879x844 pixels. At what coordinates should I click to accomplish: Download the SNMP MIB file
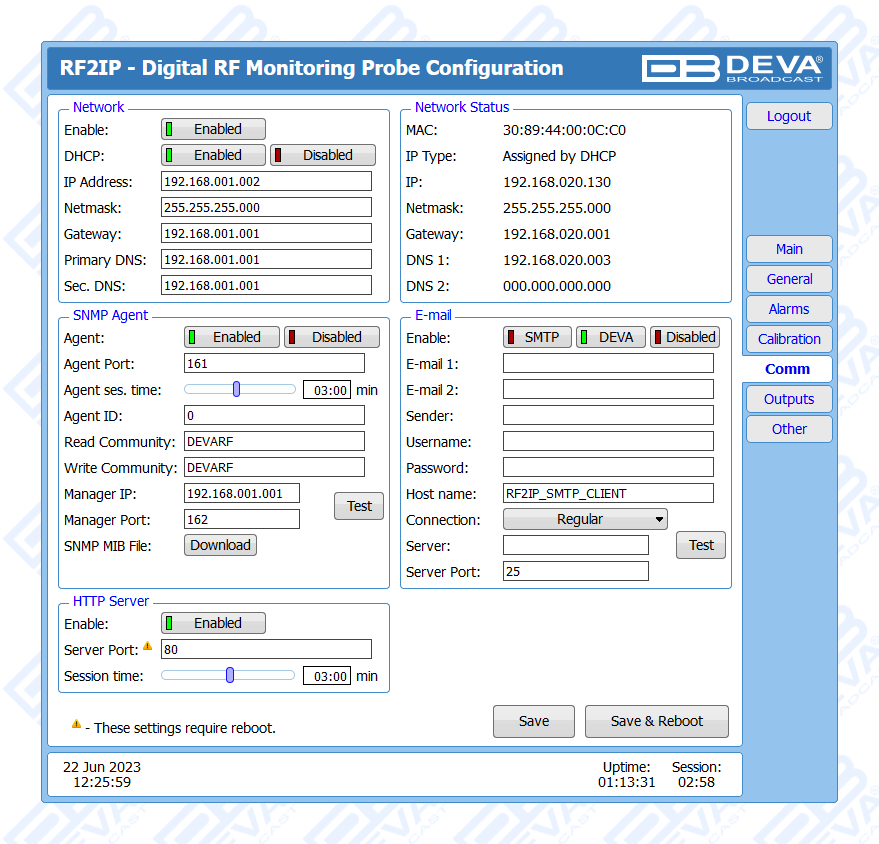[220, 545]
